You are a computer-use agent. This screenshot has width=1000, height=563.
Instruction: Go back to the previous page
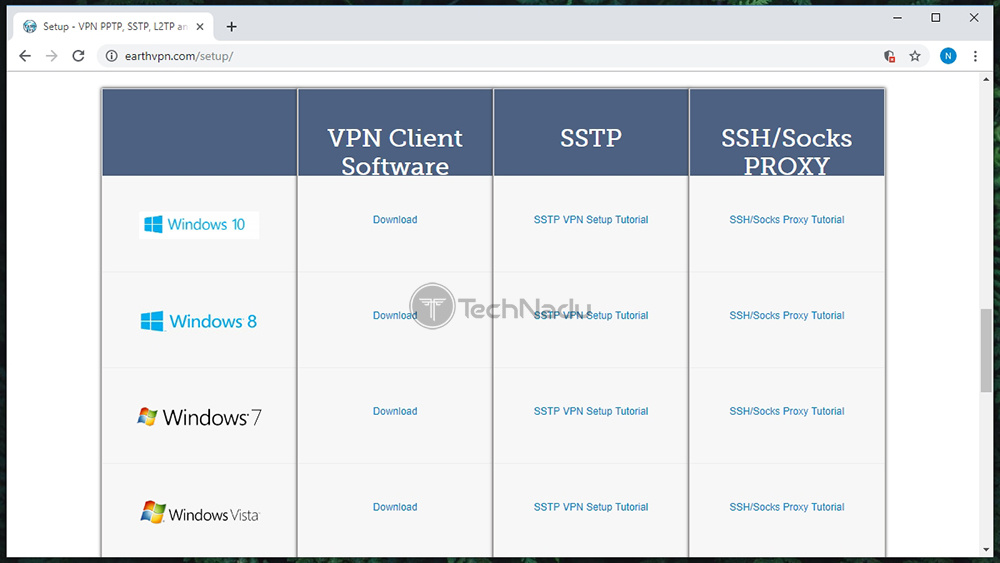point(25,56)
